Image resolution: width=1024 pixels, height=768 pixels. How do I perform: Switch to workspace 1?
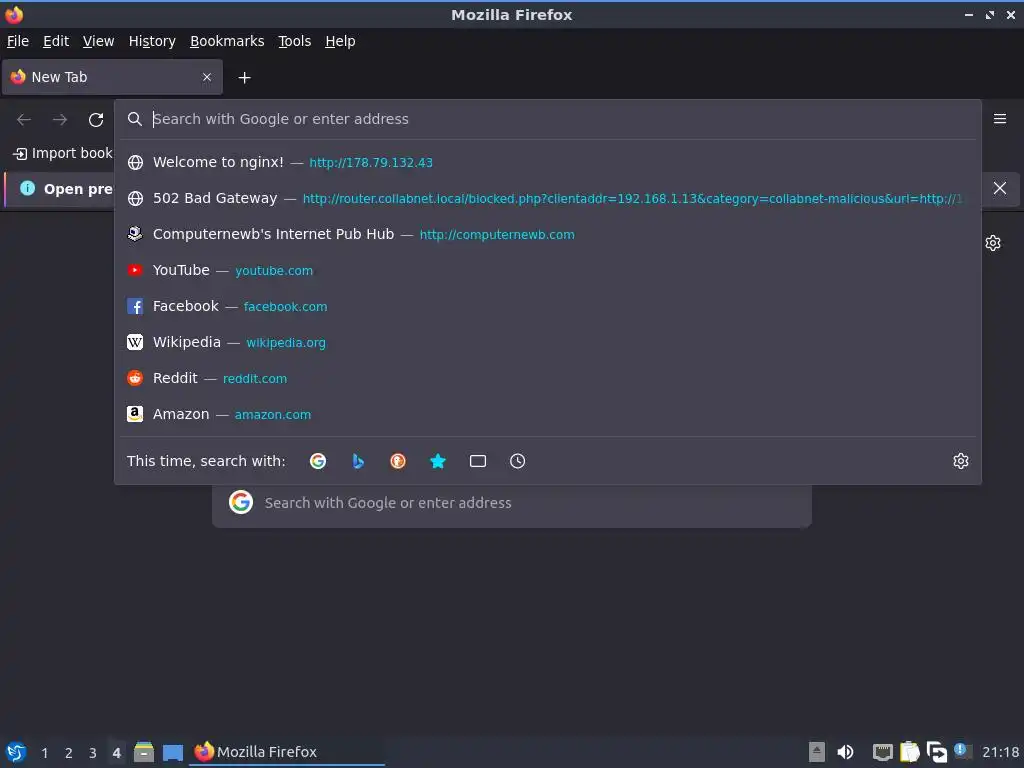point(45,753)
